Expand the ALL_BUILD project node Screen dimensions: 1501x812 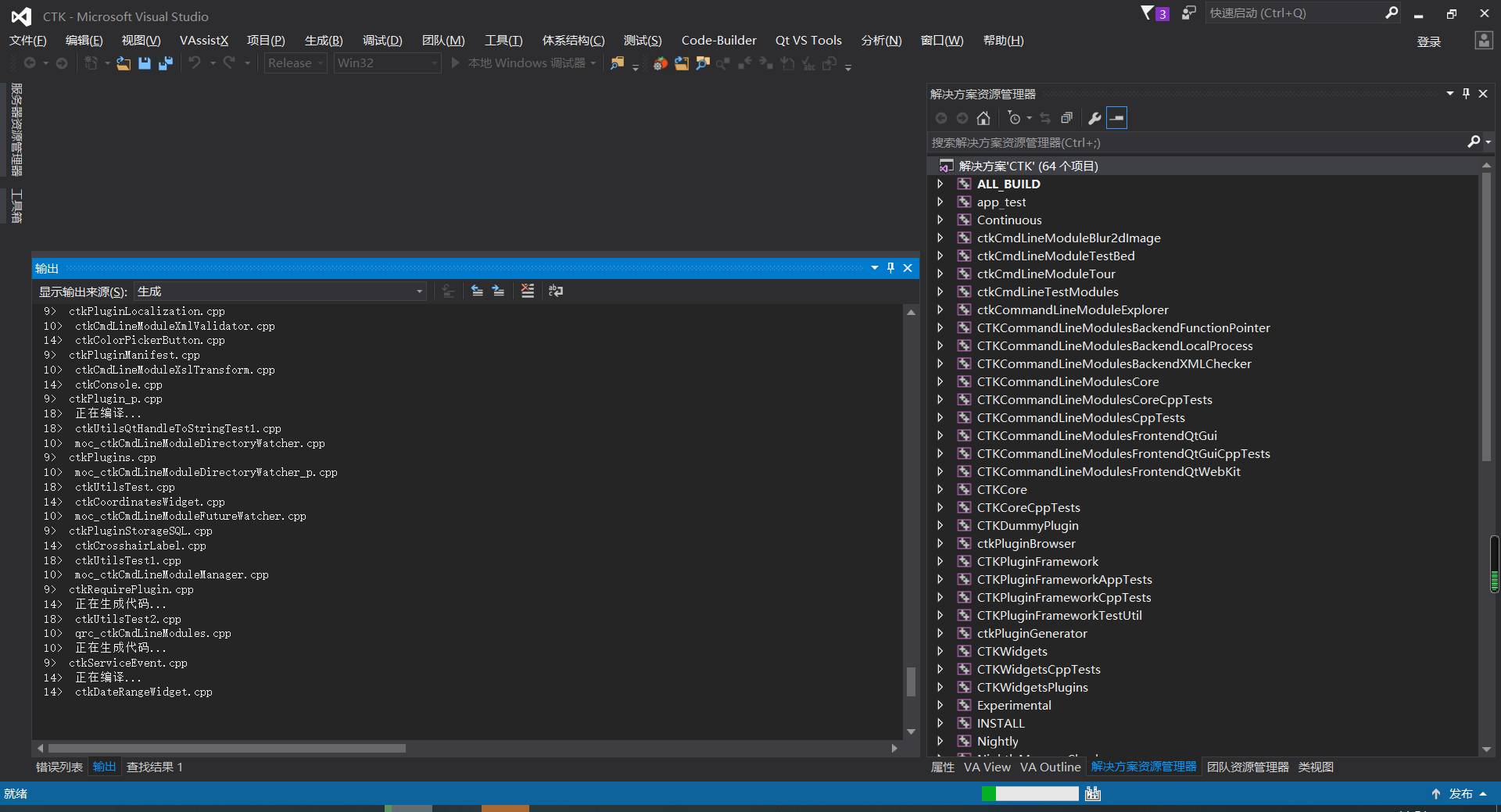click(940, 184)
